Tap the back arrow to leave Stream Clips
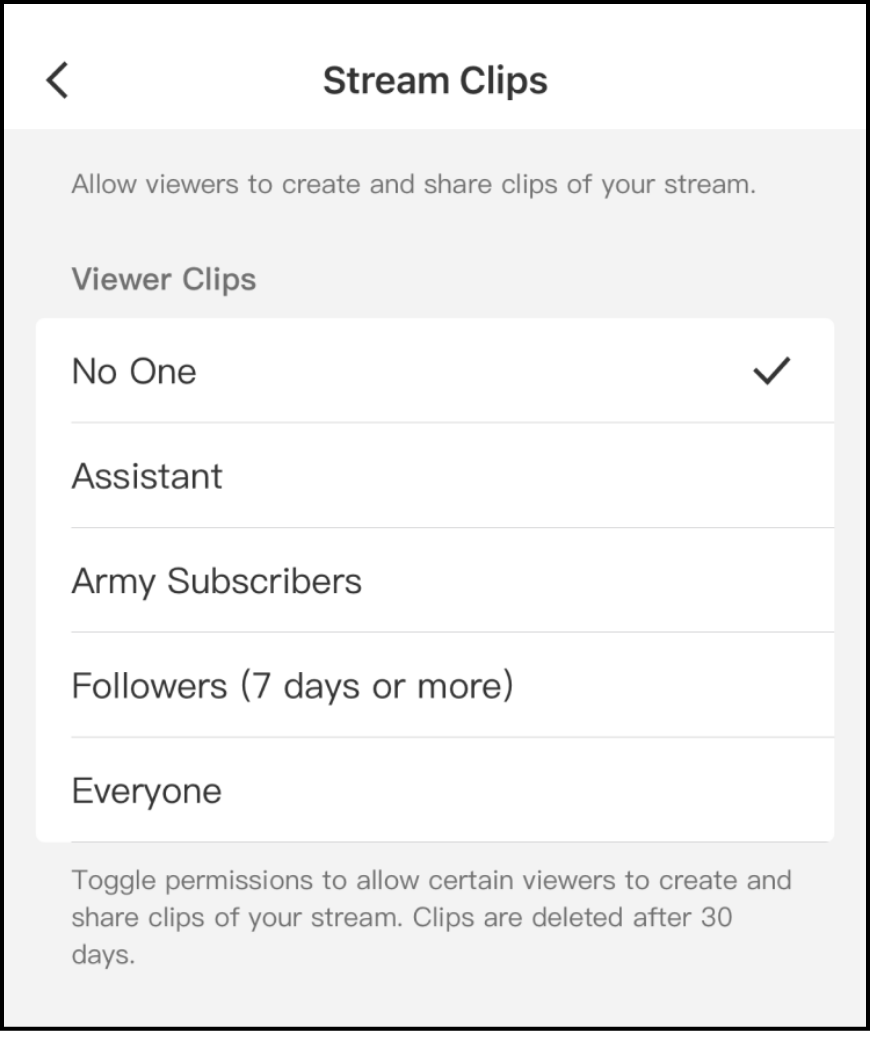The height and width of the screenshot is (1038, 870). pos(57,80)
